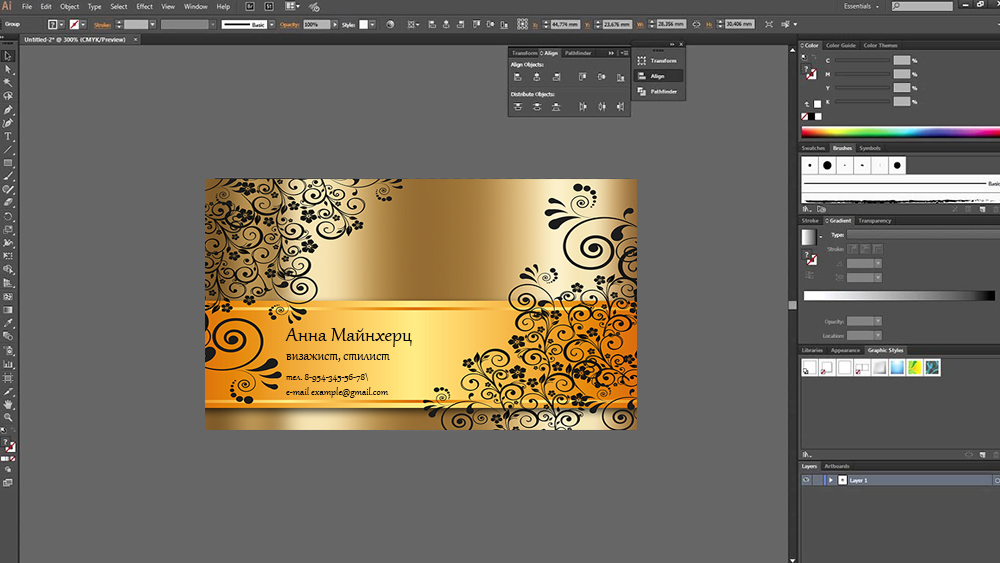Viewport: 1000px width, 563px height.
Task: Choose the Zoom magnifier tool
Action: [x=8, y=417]
